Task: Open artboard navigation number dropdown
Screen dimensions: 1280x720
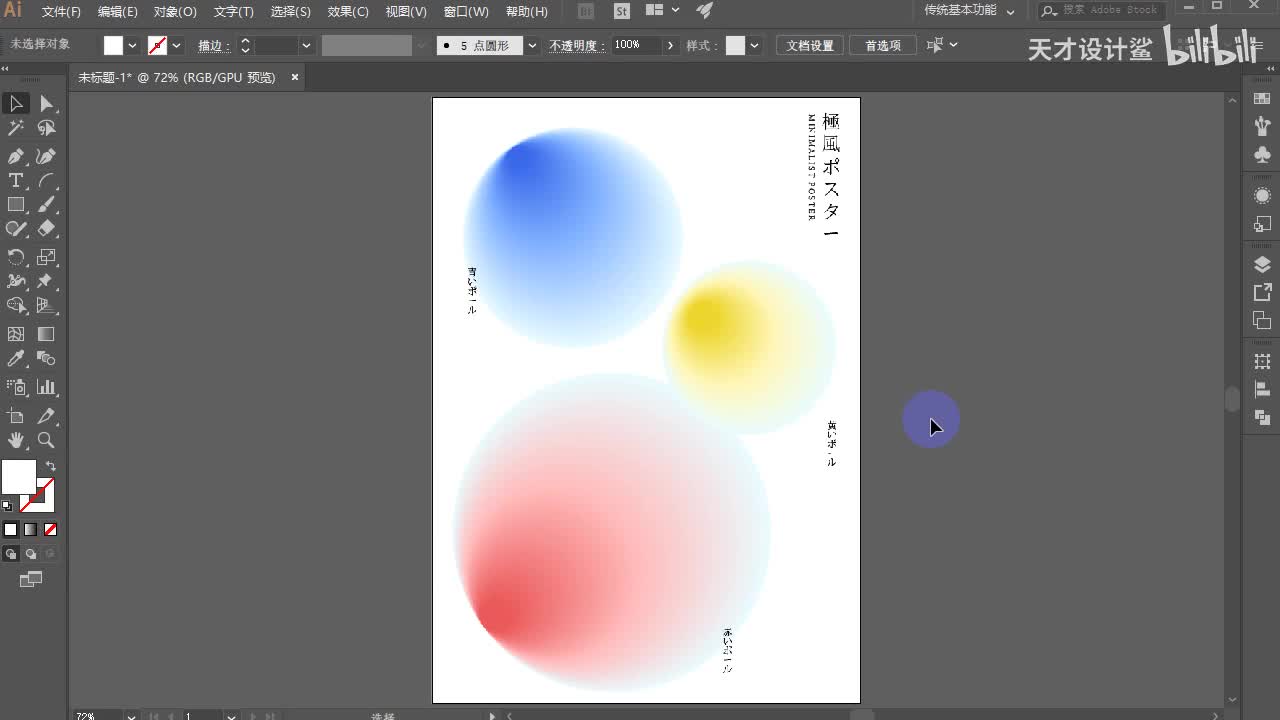Action: [x=231, y=715]
